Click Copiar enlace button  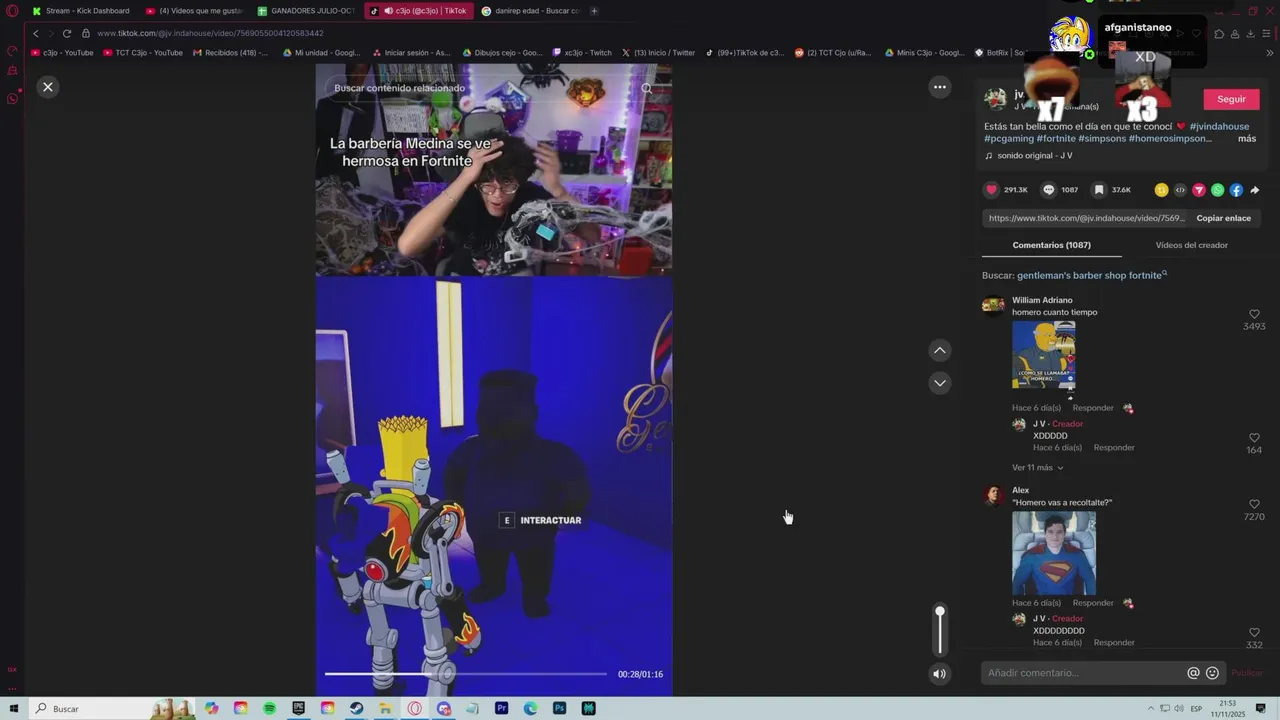pos(1223,218)
